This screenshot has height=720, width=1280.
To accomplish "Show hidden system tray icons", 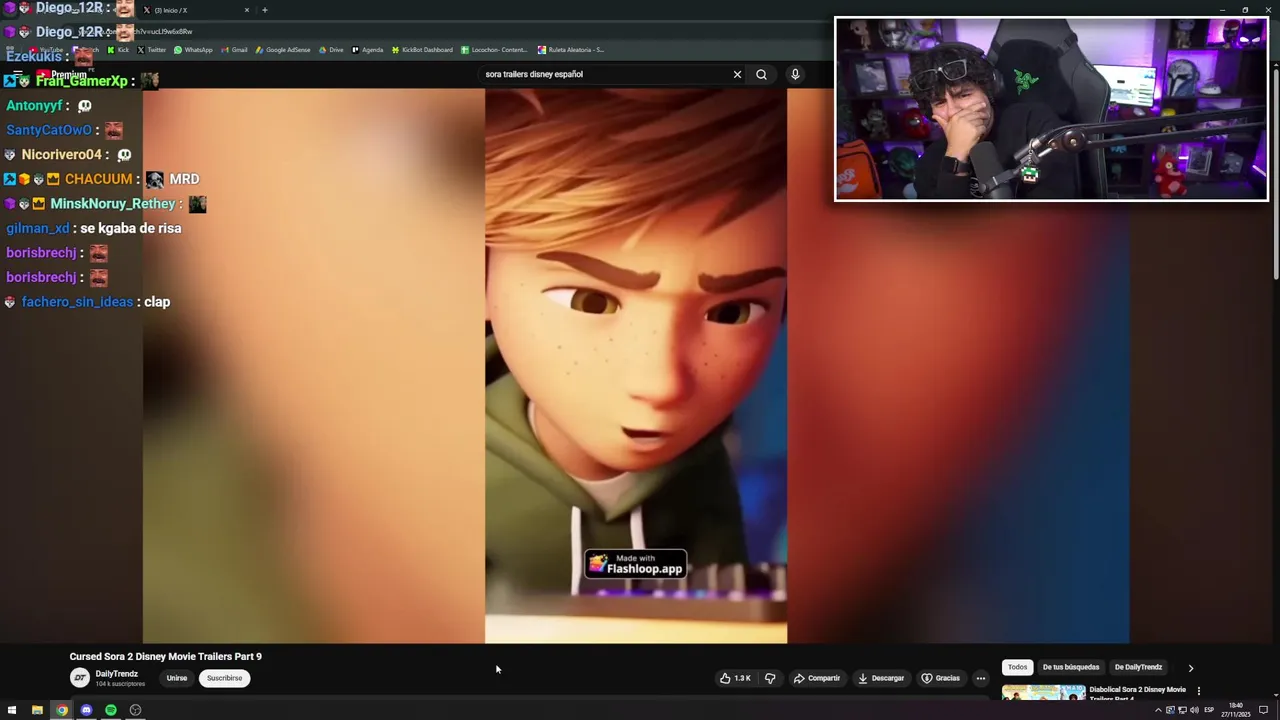I will point(1158,710).
